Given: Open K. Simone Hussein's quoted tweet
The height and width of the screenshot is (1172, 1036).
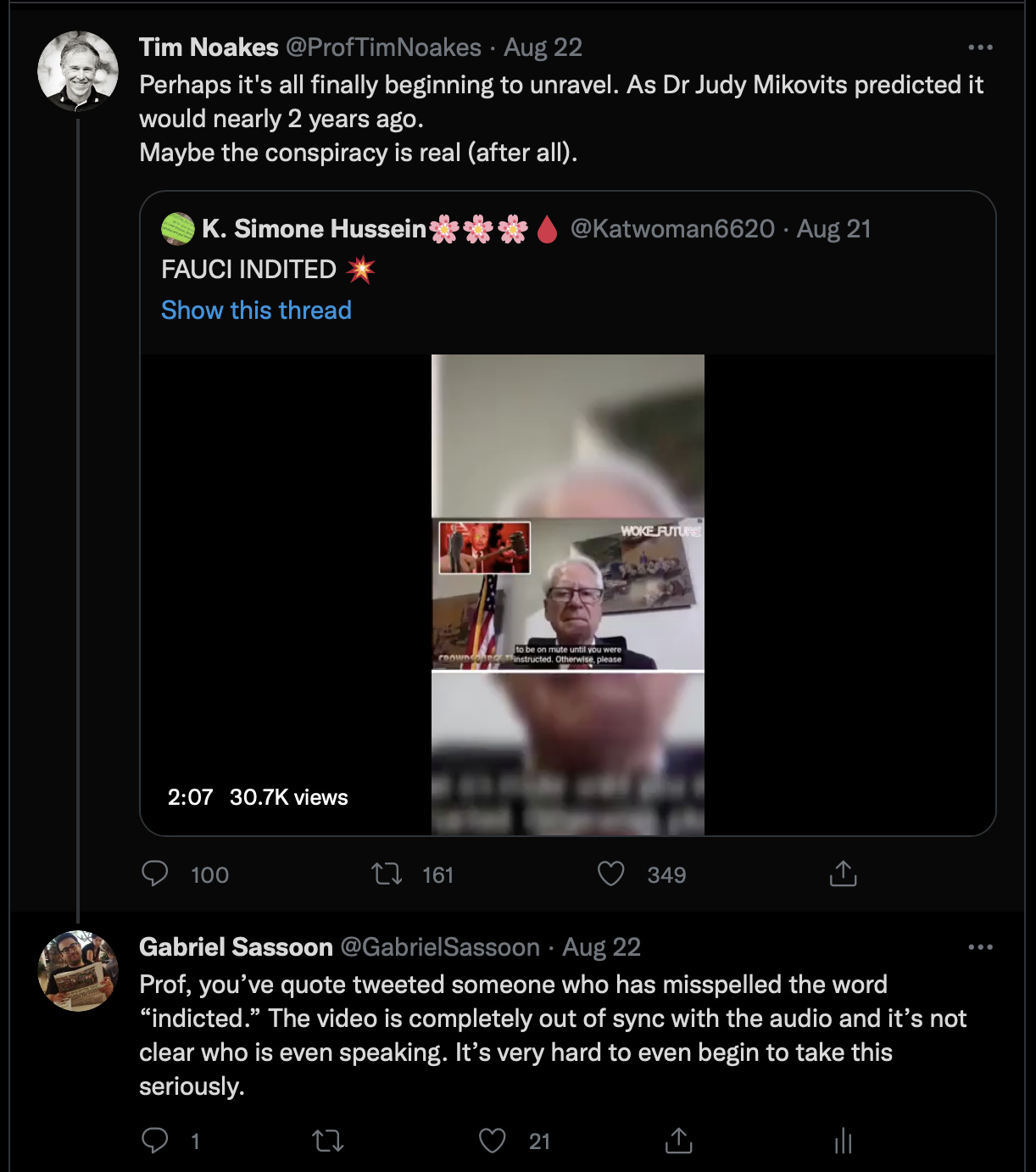Looking at the screenshot, I should pyautogui.click(x=568, y=271).
